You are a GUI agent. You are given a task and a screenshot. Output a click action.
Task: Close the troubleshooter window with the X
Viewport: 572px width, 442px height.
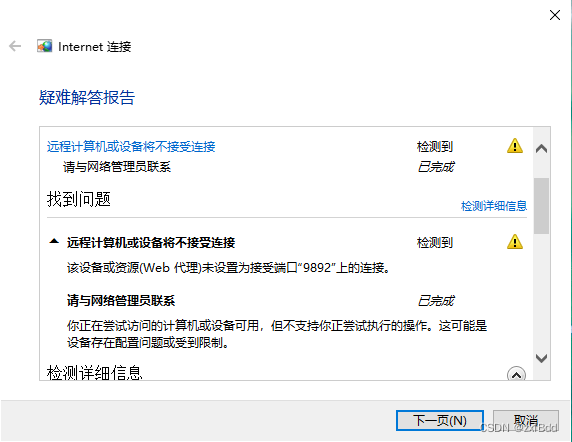555,15
